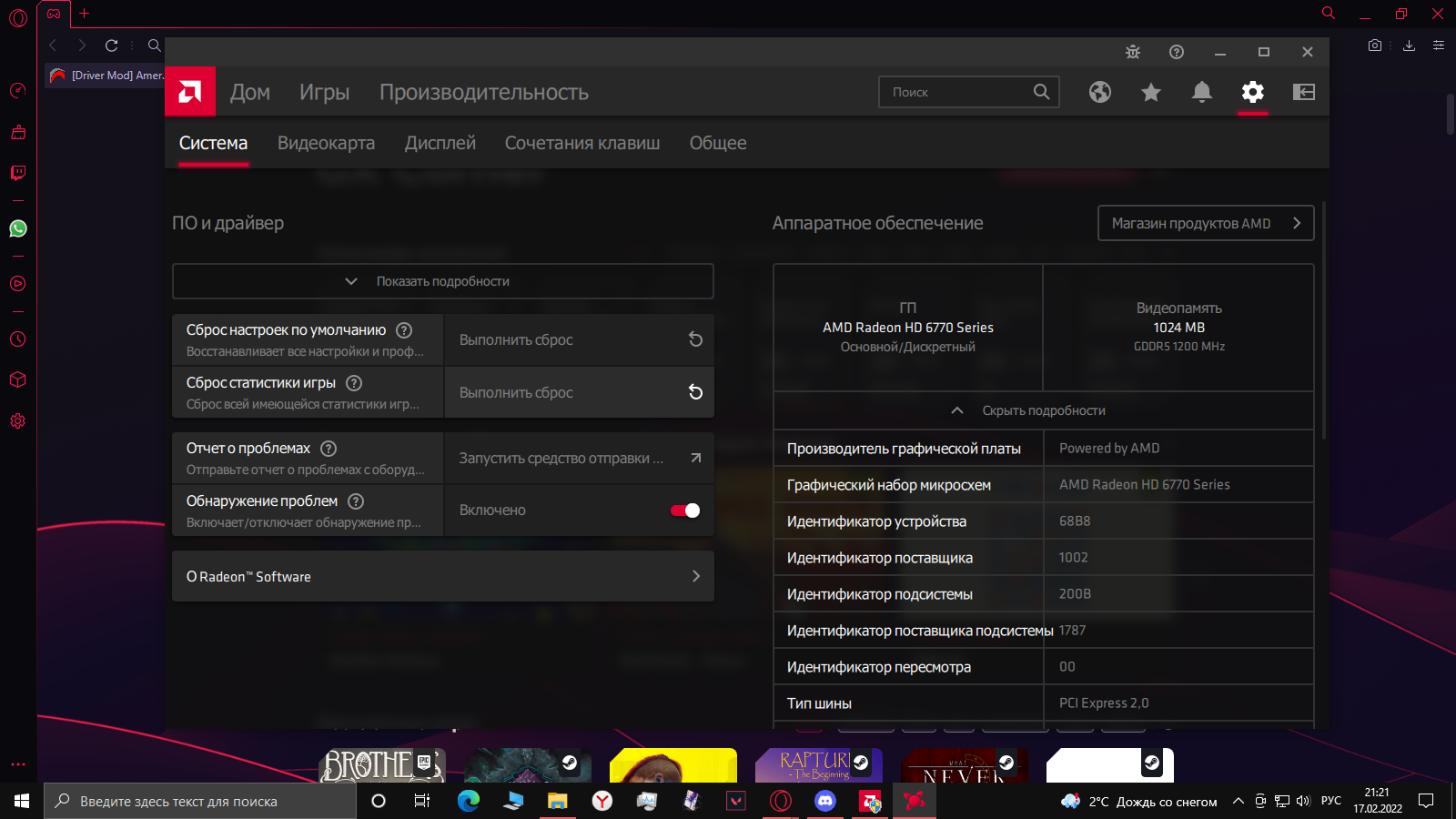1456x819 pixels.
Task: Select the [Driver Mod] Amer. browser tab
Action: pyautogui.click(x=106, y=76)
